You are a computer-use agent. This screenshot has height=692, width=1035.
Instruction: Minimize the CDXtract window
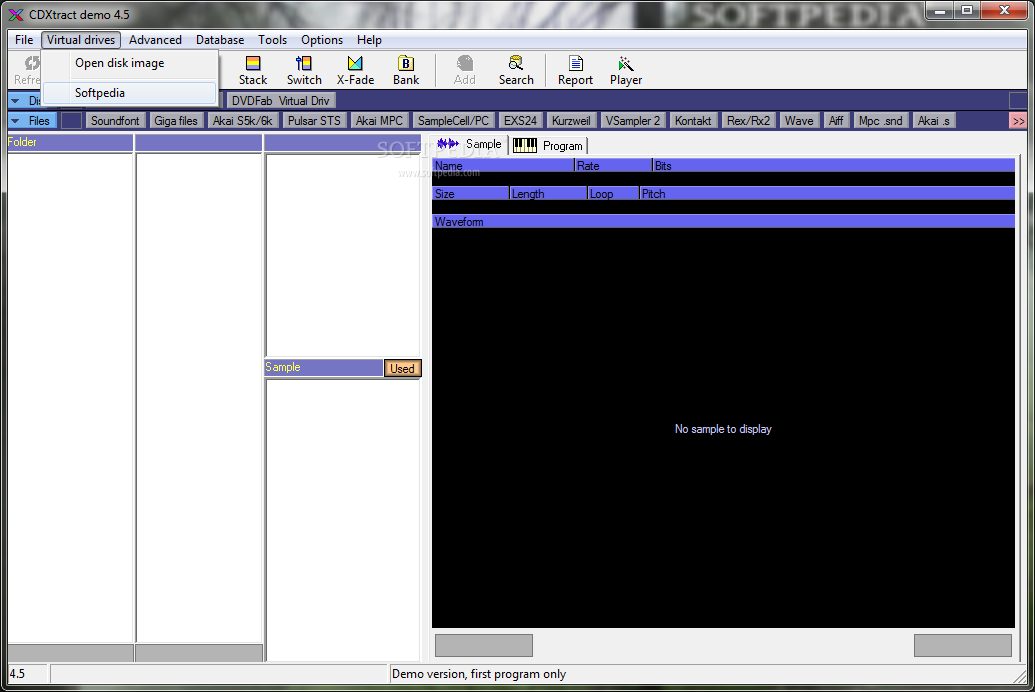point(939,11)
